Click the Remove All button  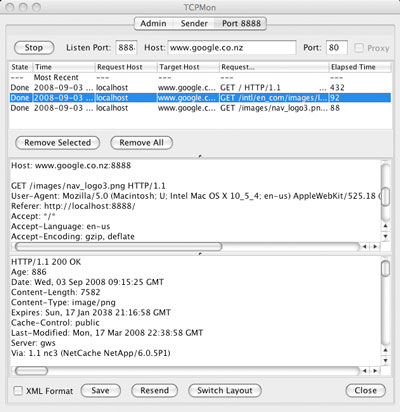pos(141,143)
